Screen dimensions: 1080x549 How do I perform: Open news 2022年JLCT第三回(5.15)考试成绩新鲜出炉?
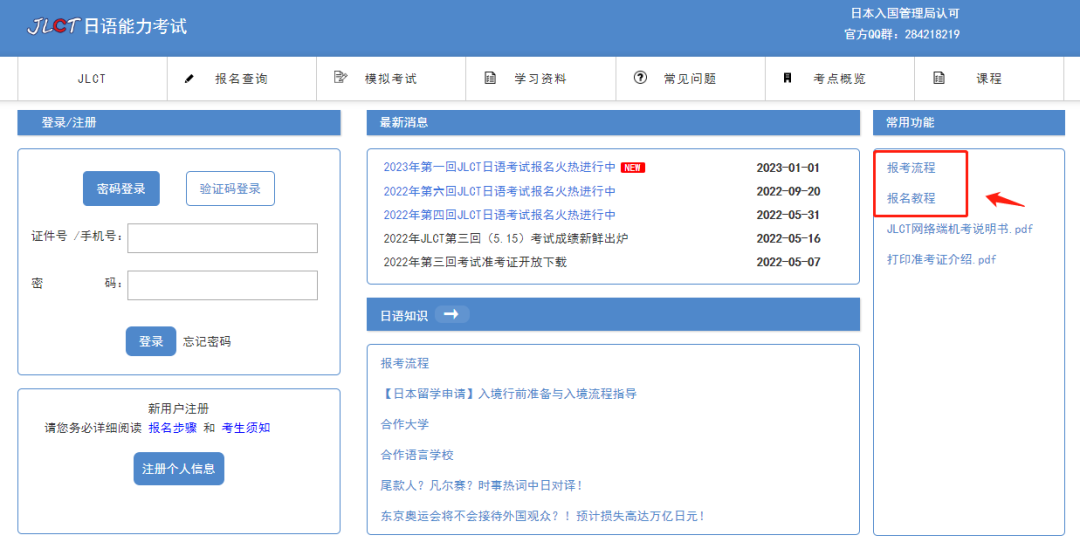(x=506, y=239)
